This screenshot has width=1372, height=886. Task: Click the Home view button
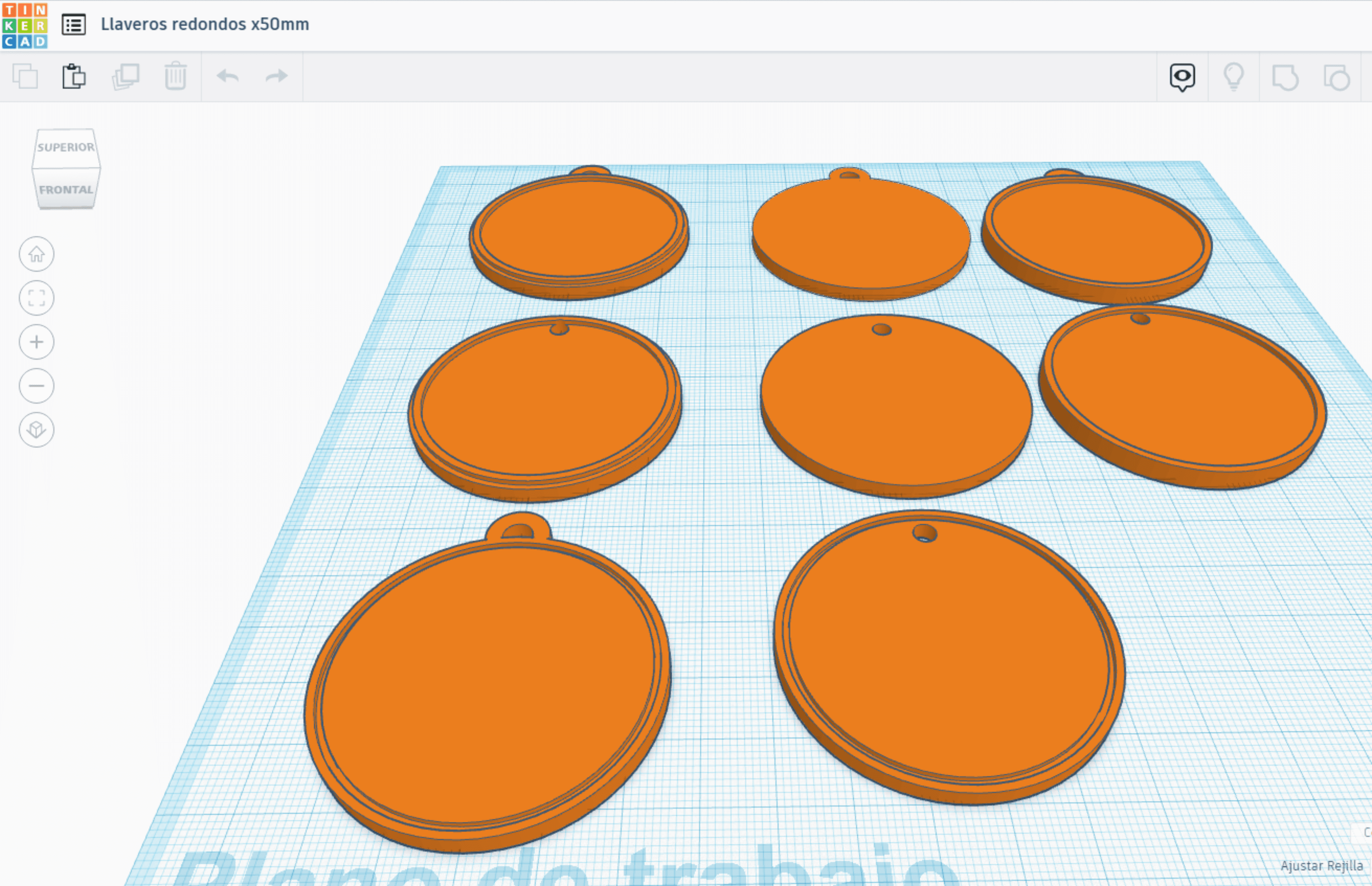(37, 254)
